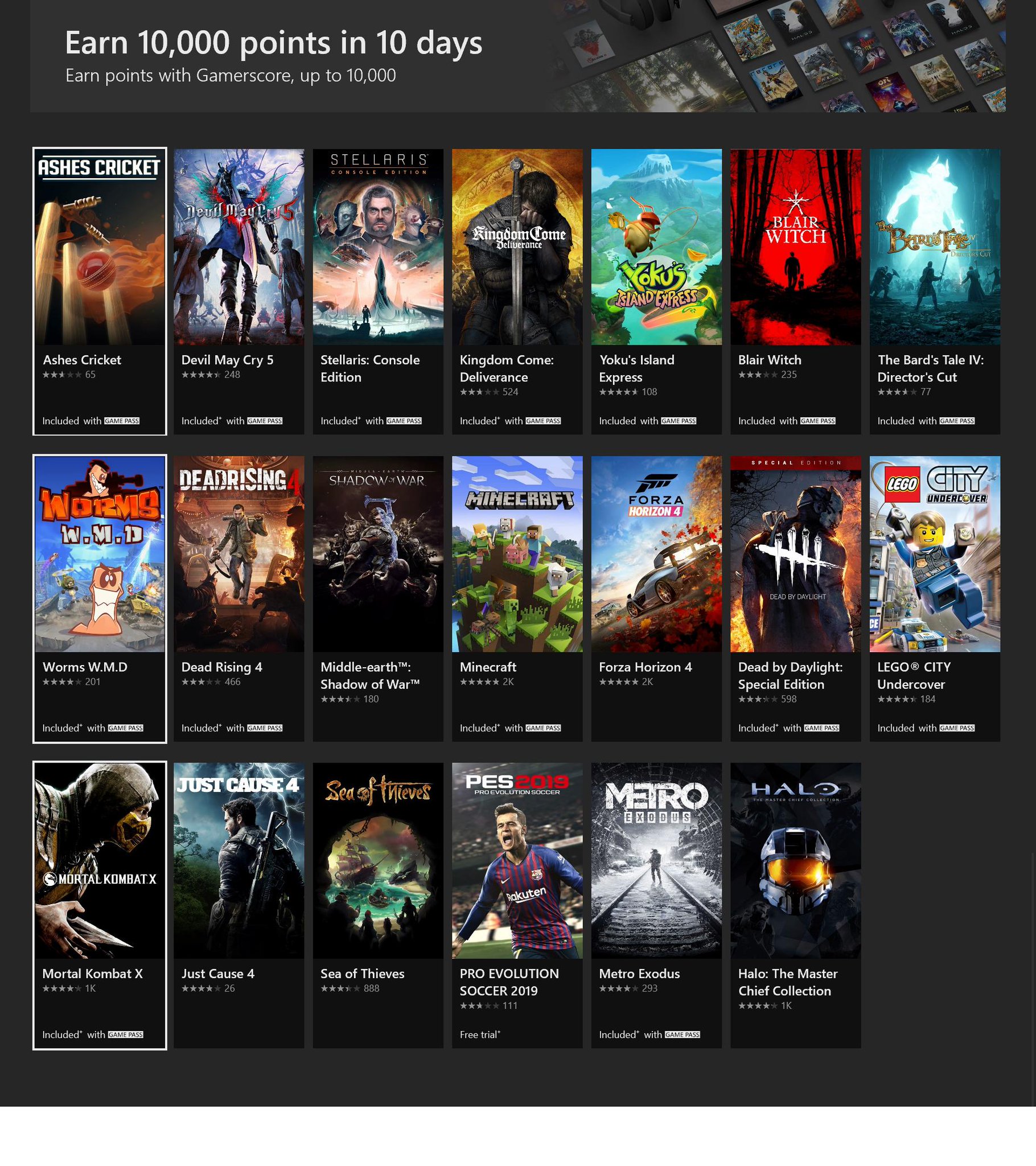Click the Free trial label under PES 2019
Image resolution: width=1036 pixels, height=1166 pixels.
point(480,1035)
